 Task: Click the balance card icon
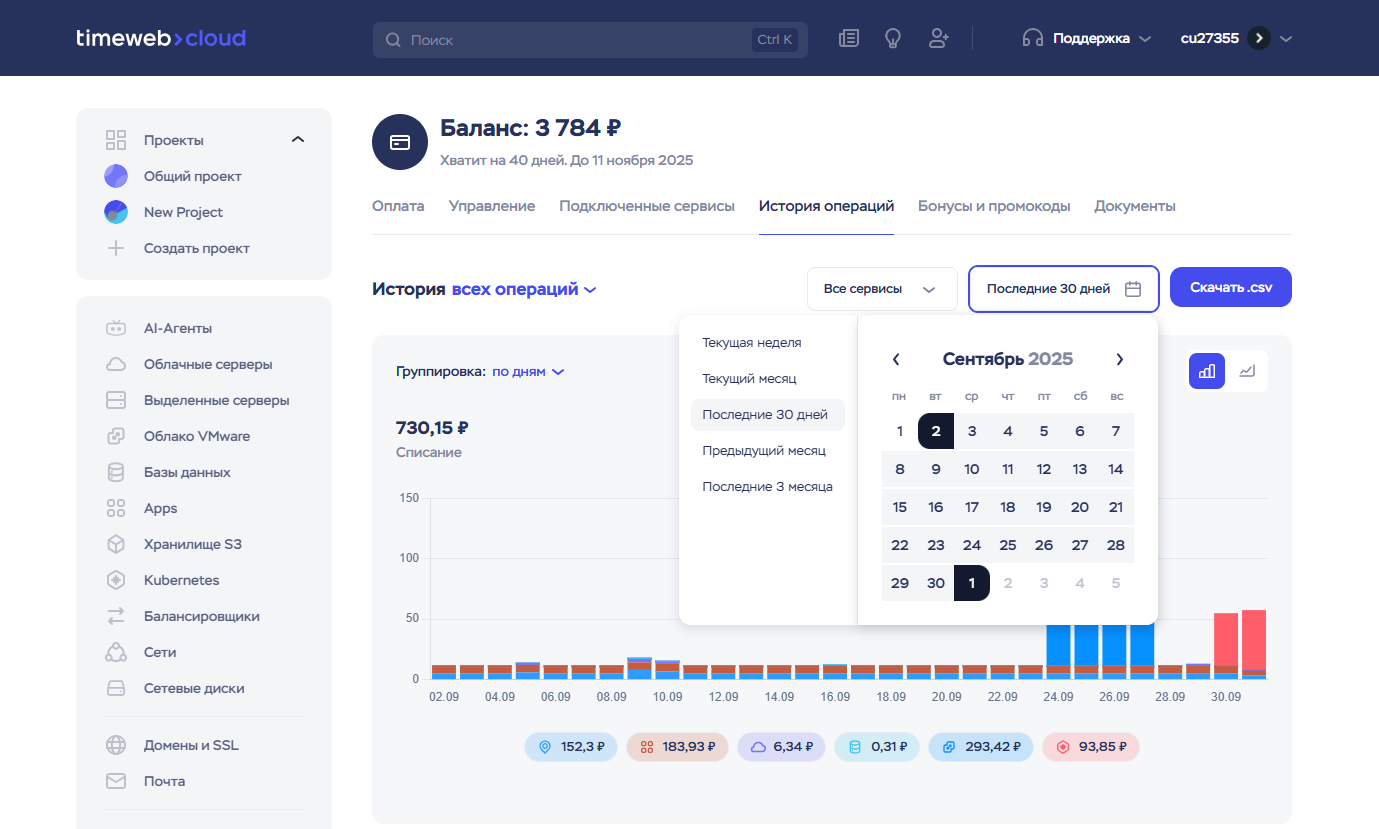pos(400,142)
